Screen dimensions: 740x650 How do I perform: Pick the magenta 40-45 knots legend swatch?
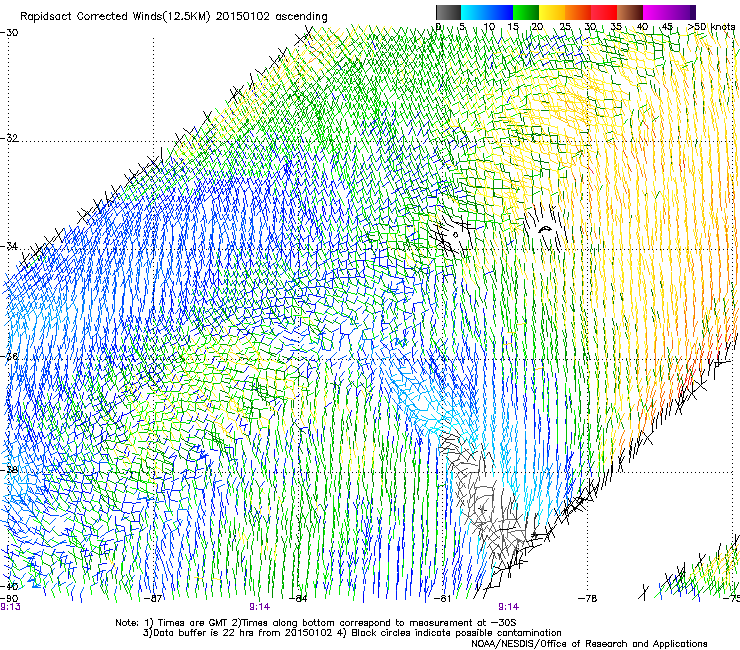[656, 12]
